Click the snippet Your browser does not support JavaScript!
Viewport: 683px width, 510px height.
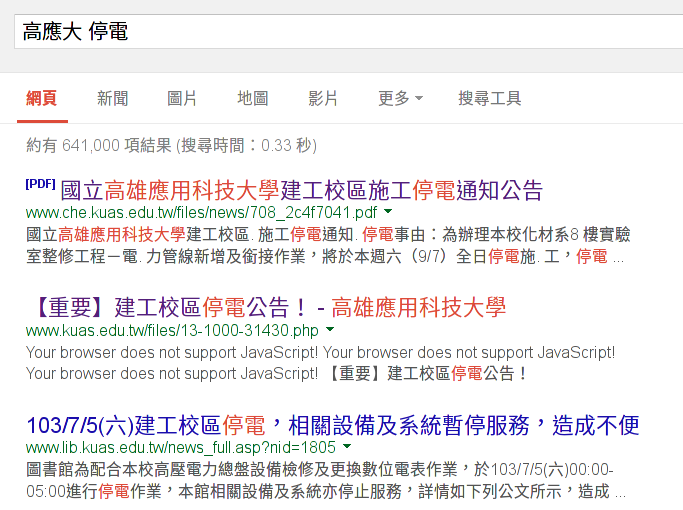(x=321, y=363)
